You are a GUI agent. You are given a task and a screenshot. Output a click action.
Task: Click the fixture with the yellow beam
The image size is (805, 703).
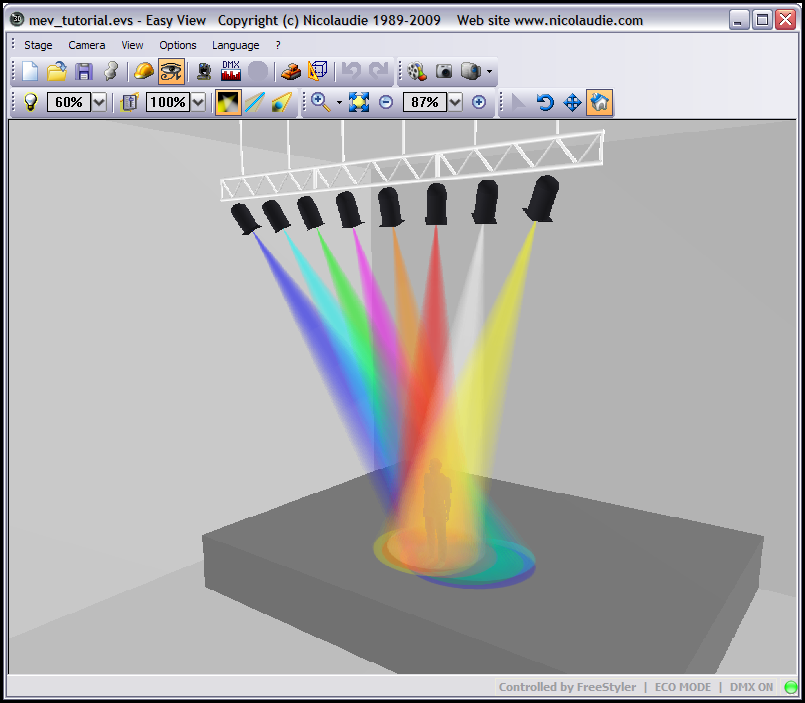[x=540, y=199]
